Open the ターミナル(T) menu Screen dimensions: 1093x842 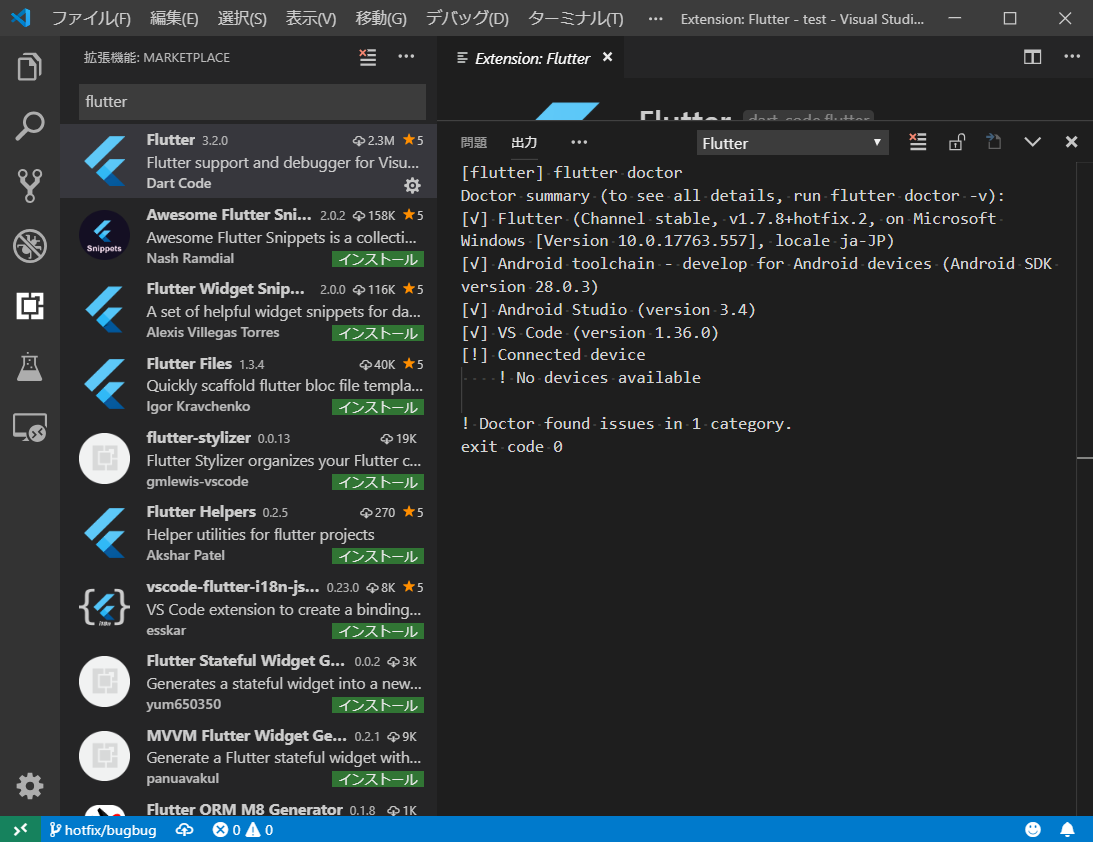click(x=576, y=19)
